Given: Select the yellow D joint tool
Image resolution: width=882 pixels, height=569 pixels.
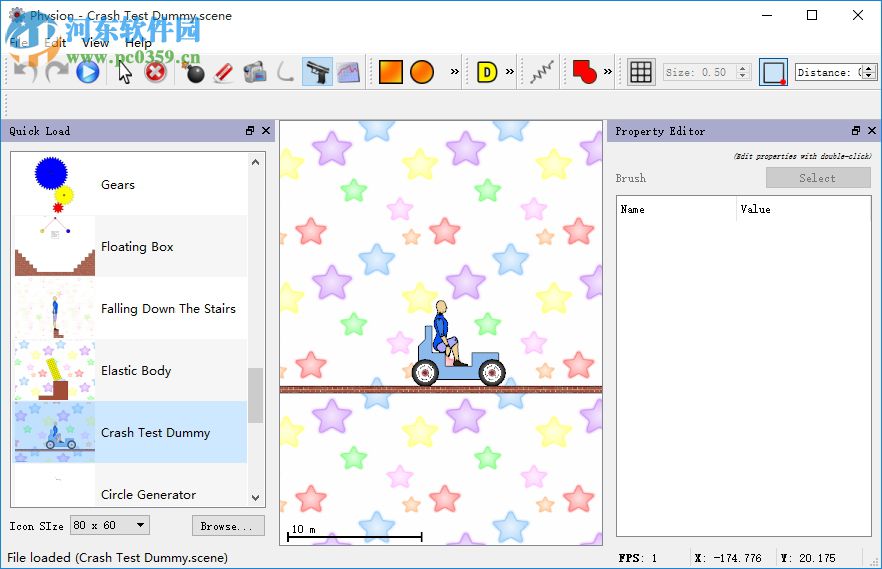Looking at the screenshot, I should [x=487, y=72].
